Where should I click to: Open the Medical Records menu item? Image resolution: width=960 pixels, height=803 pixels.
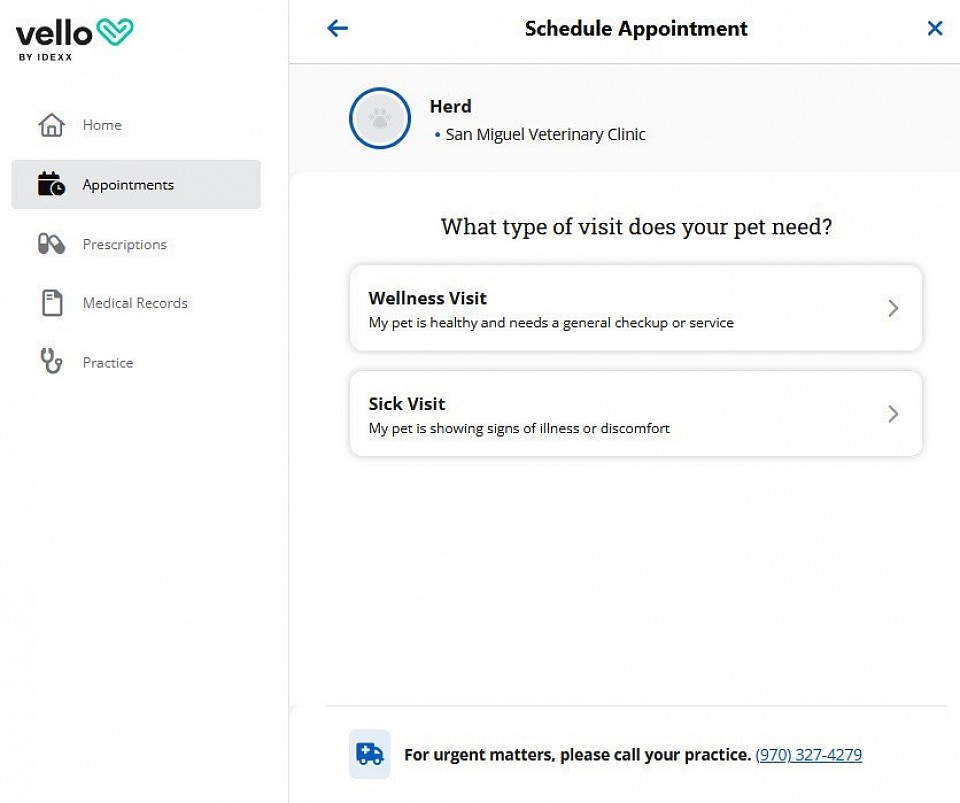tap(136, 302)
